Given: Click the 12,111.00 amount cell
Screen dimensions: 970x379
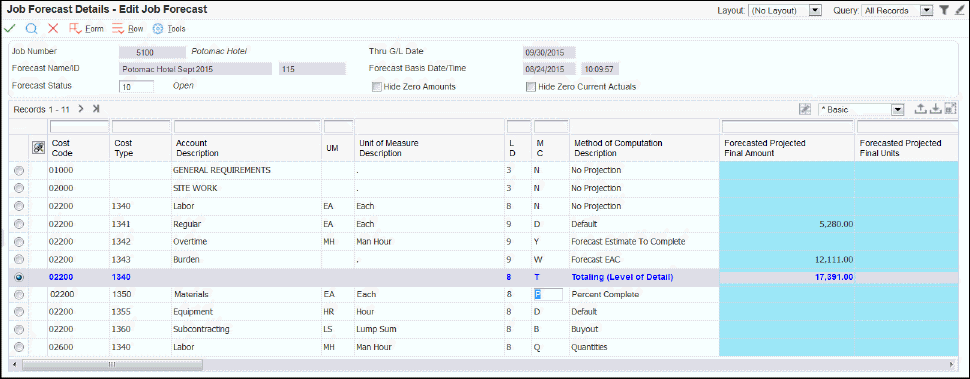Looking at the screenshot, I should (787, 260).
